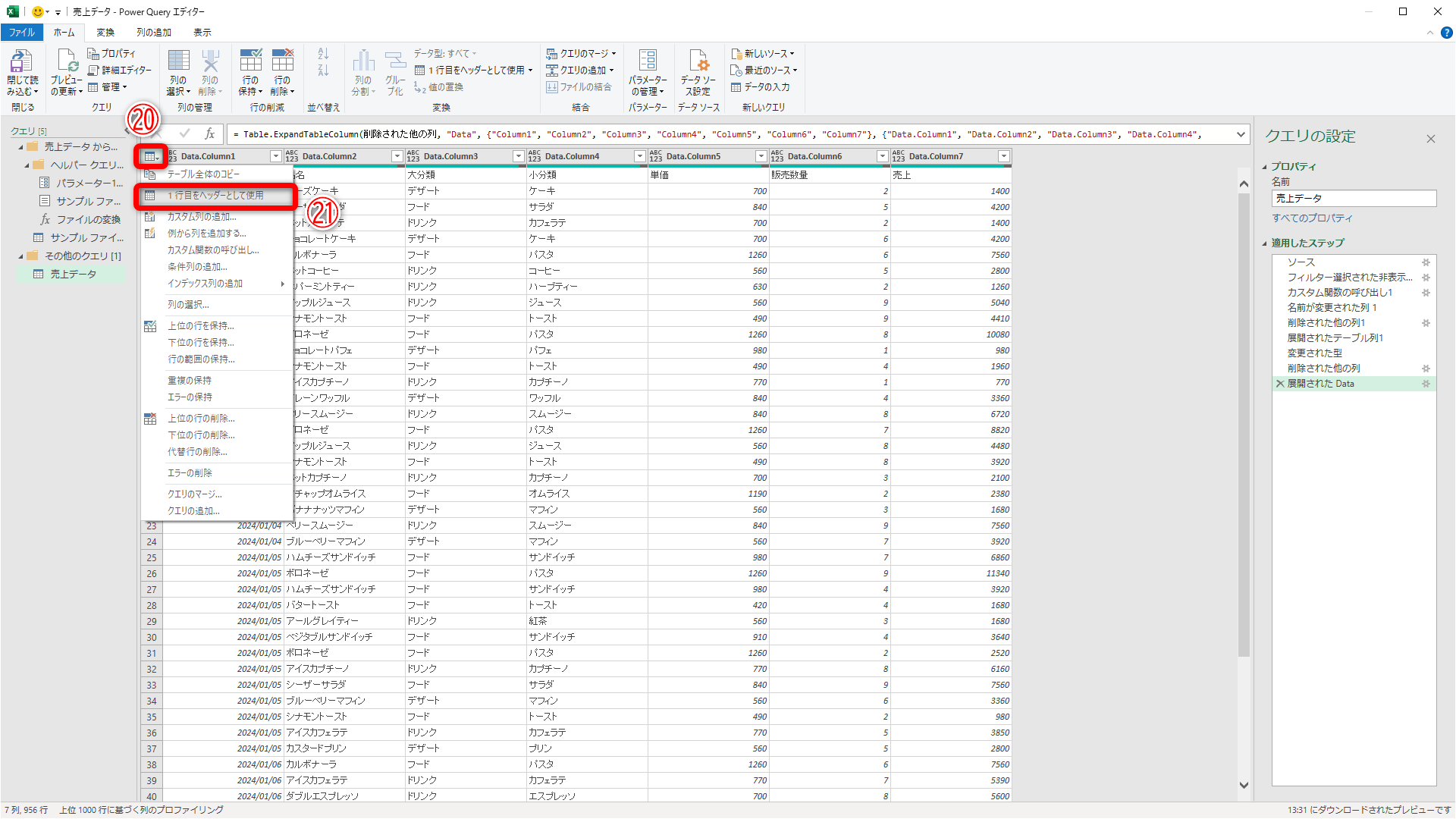Click the Keep Rows (行の保持) icon
This screenshot has height=819, width=1456.
coord(250,62)
